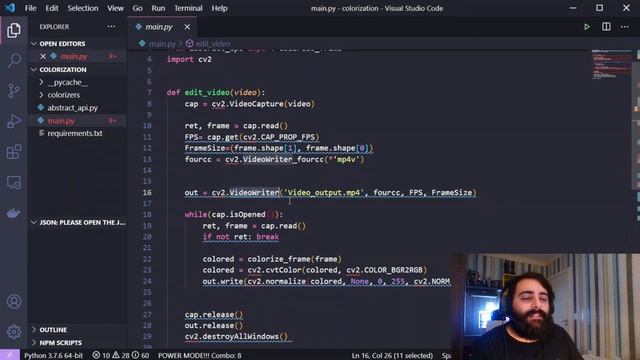Expand the colorizers folder
640x360 pixels.
click(x=64, y=95)
